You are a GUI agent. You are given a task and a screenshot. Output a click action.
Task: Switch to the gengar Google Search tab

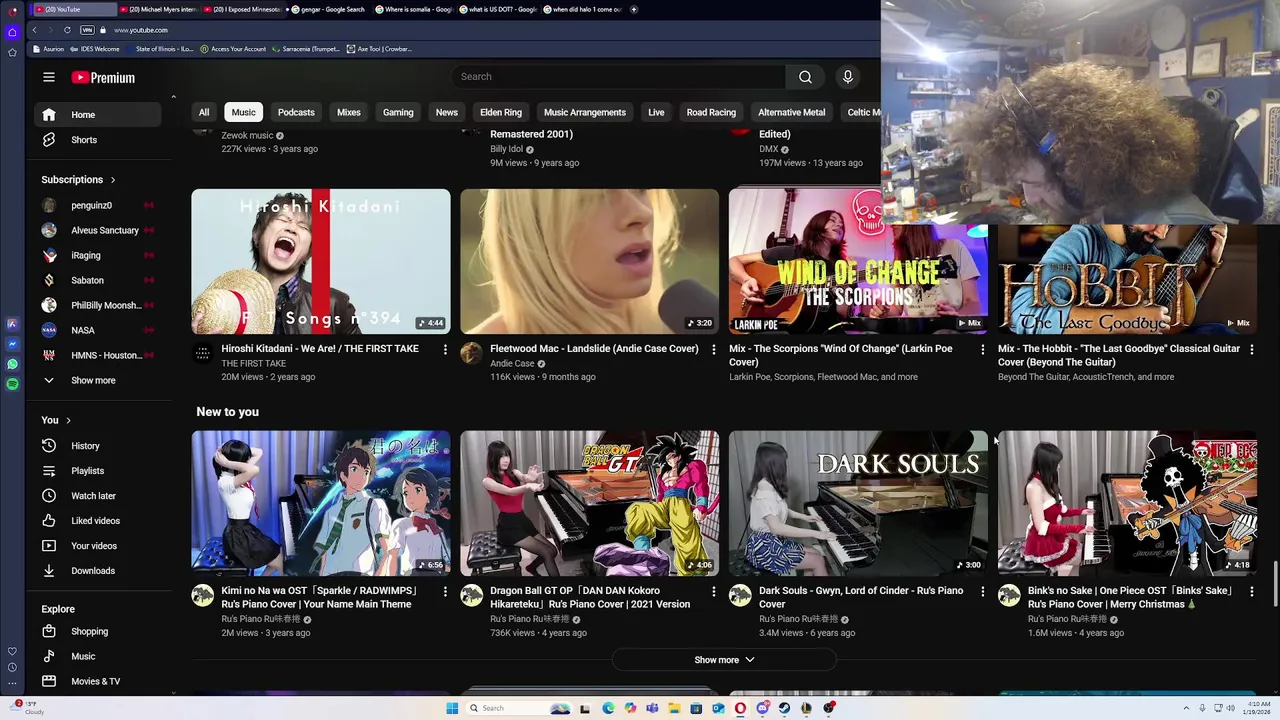point(328,9)
